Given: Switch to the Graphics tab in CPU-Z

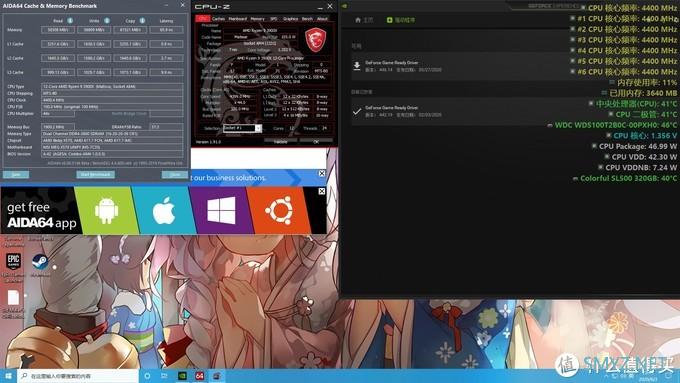Looking at the screenshot, I should click(290, 19).
